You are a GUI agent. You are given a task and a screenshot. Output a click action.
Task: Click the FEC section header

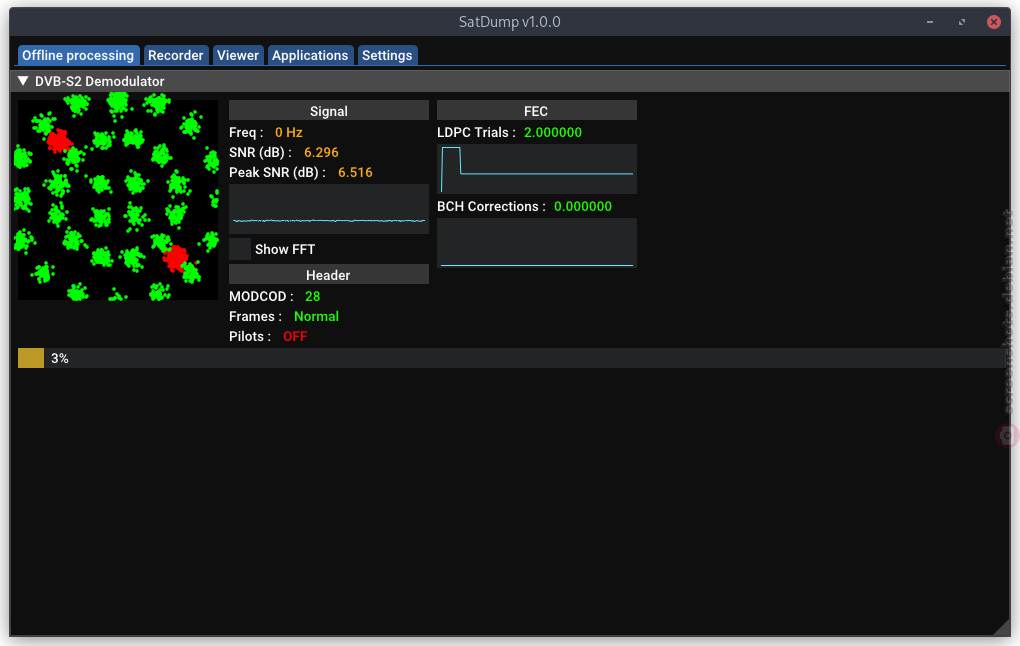point(537,111)
